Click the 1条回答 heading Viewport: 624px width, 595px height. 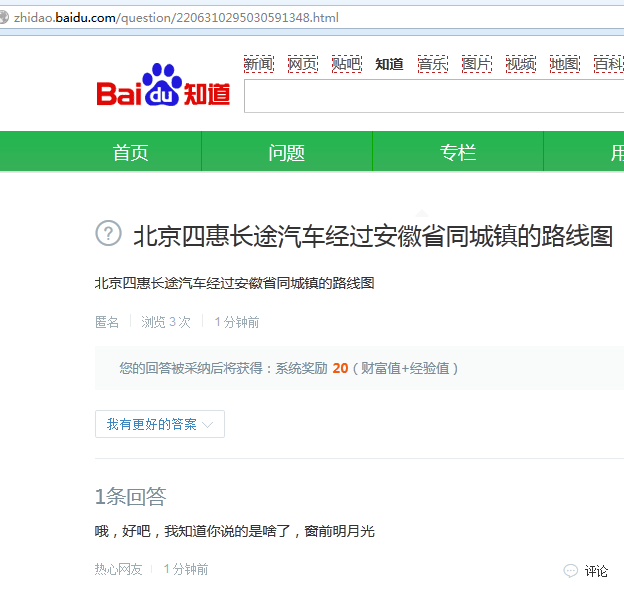tap(131, 496)
